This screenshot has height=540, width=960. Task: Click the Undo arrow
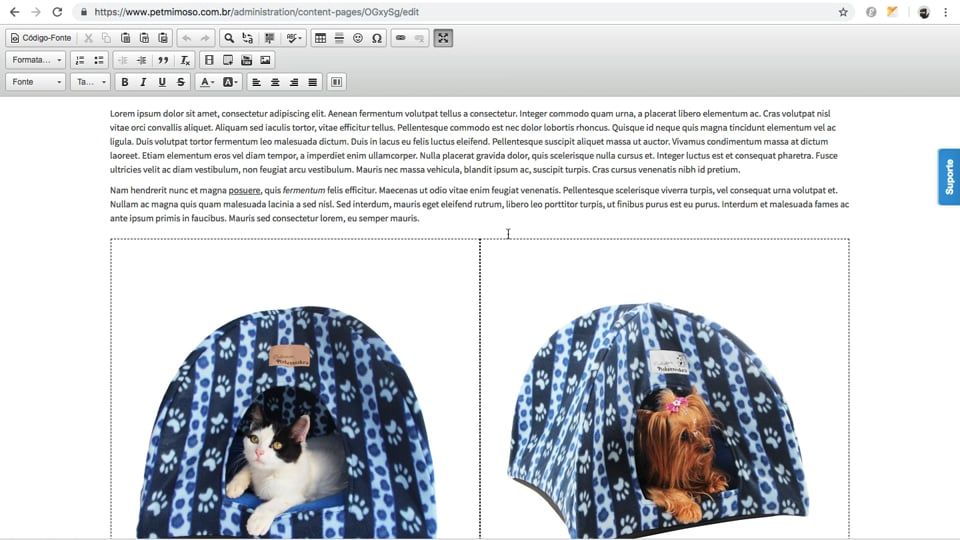[x=187, y=38]
